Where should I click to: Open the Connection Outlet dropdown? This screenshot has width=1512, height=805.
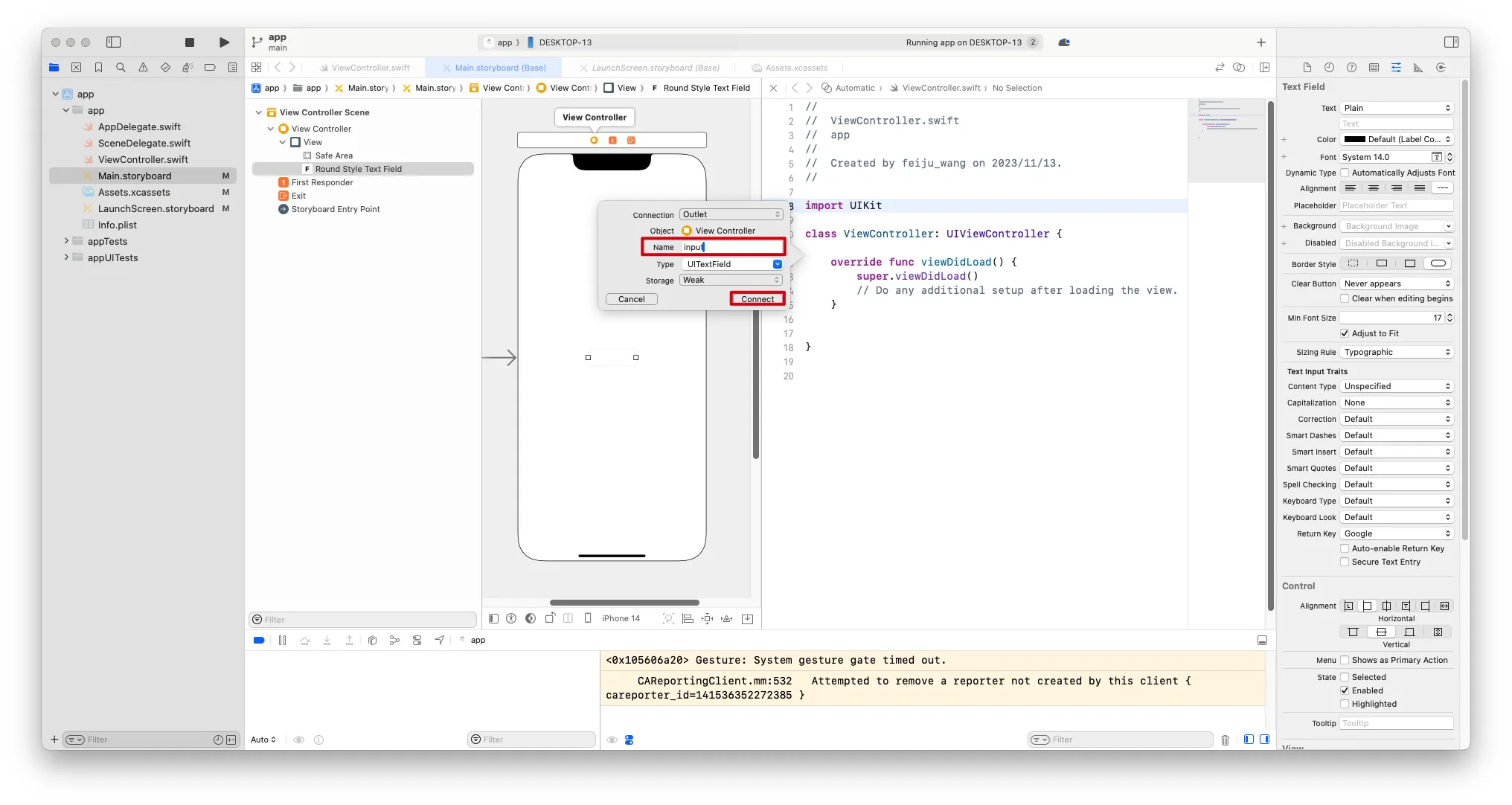731,214
